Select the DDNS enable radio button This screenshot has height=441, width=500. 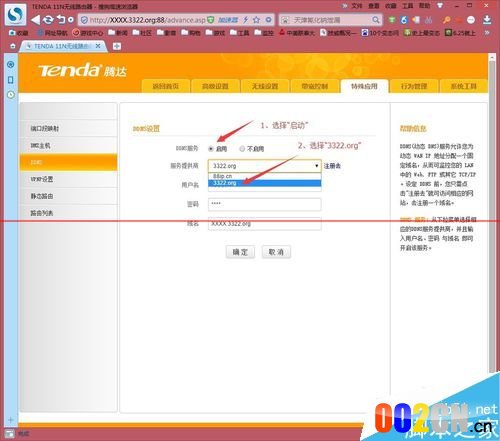click(211, 149)
